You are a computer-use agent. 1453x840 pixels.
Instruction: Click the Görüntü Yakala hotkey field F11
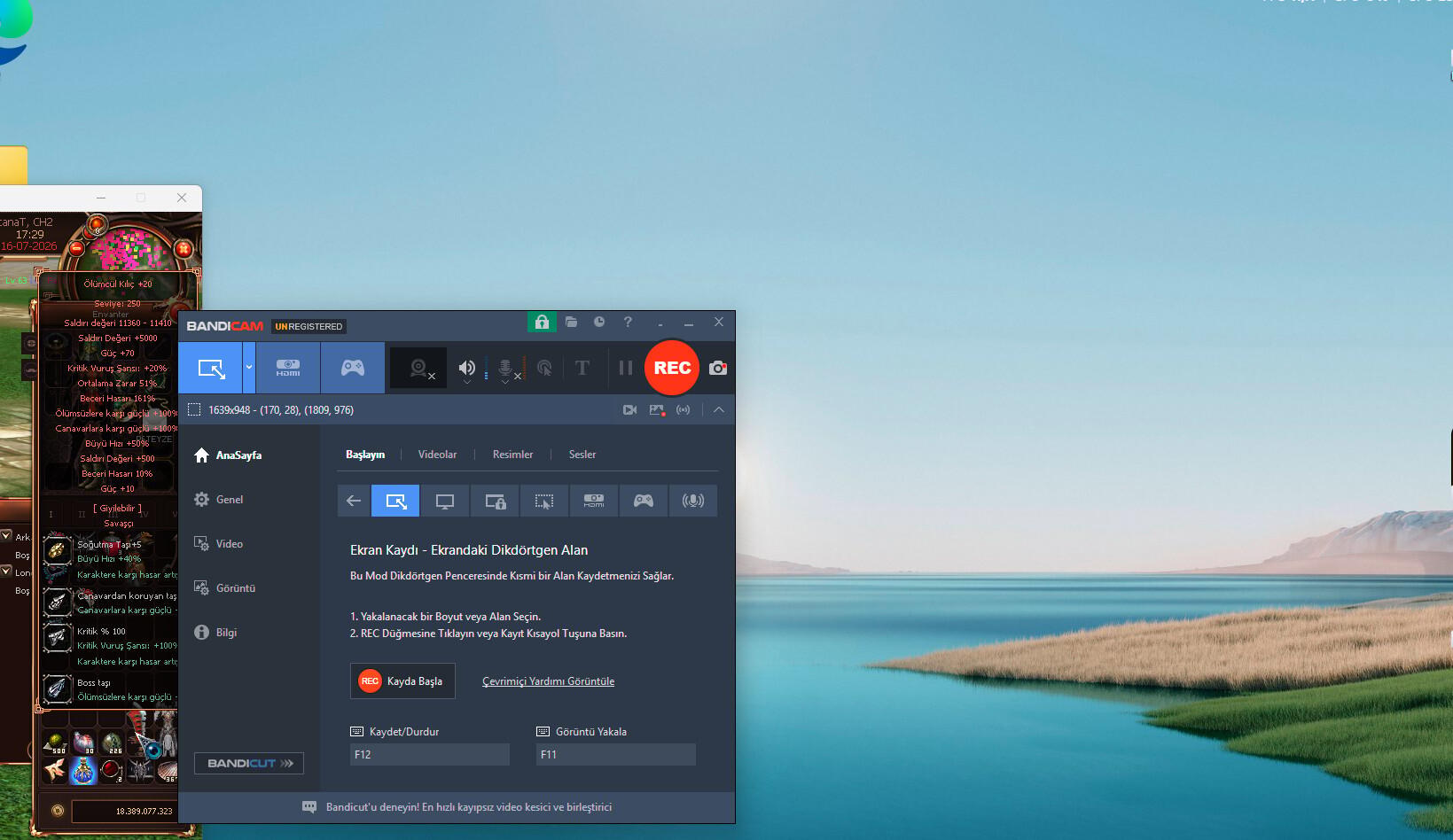(616, 755)
